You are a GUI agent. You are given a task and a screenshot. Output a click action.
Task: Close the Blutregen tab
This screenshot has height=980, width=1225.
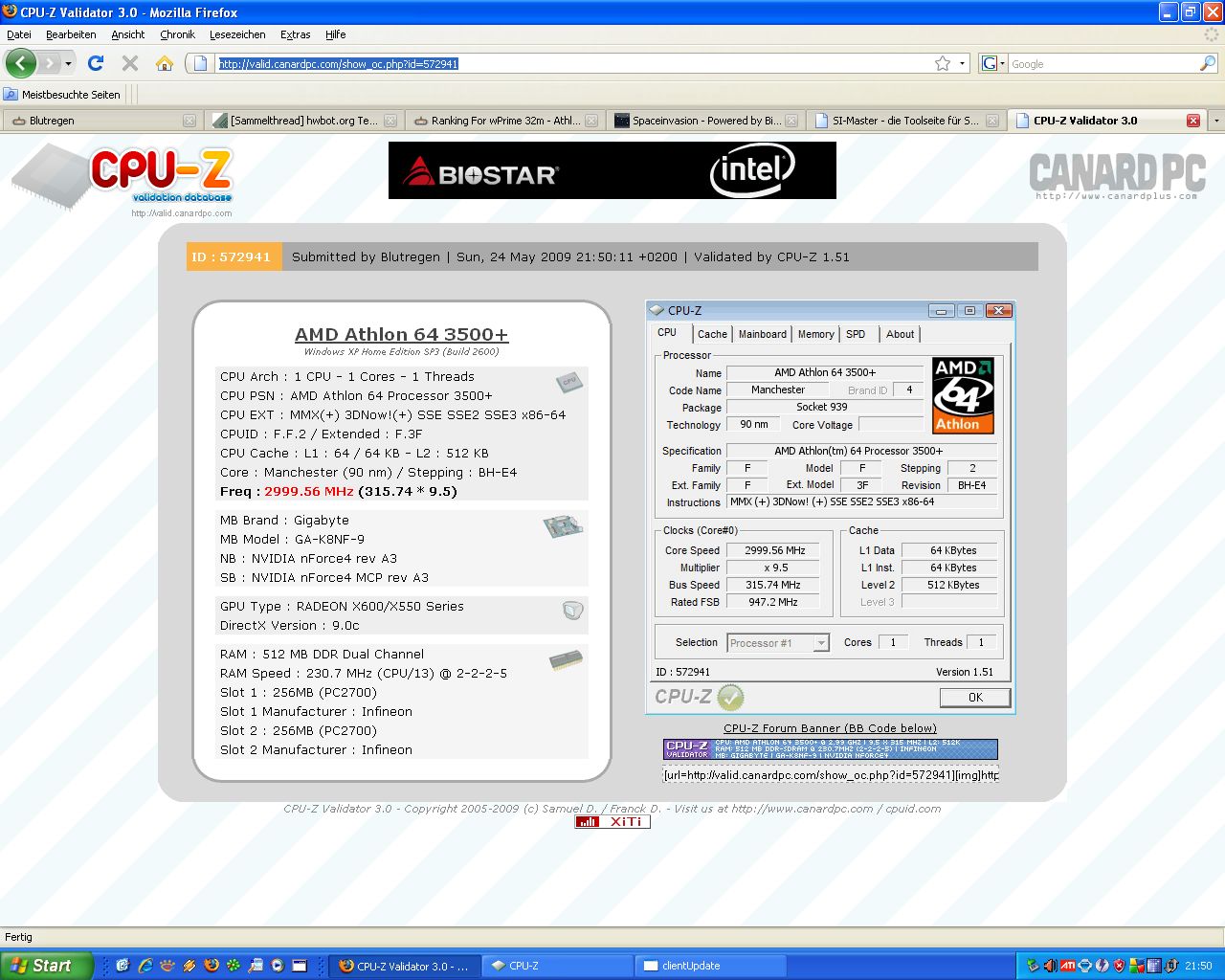pyautogui.click(x=189, y=121)
